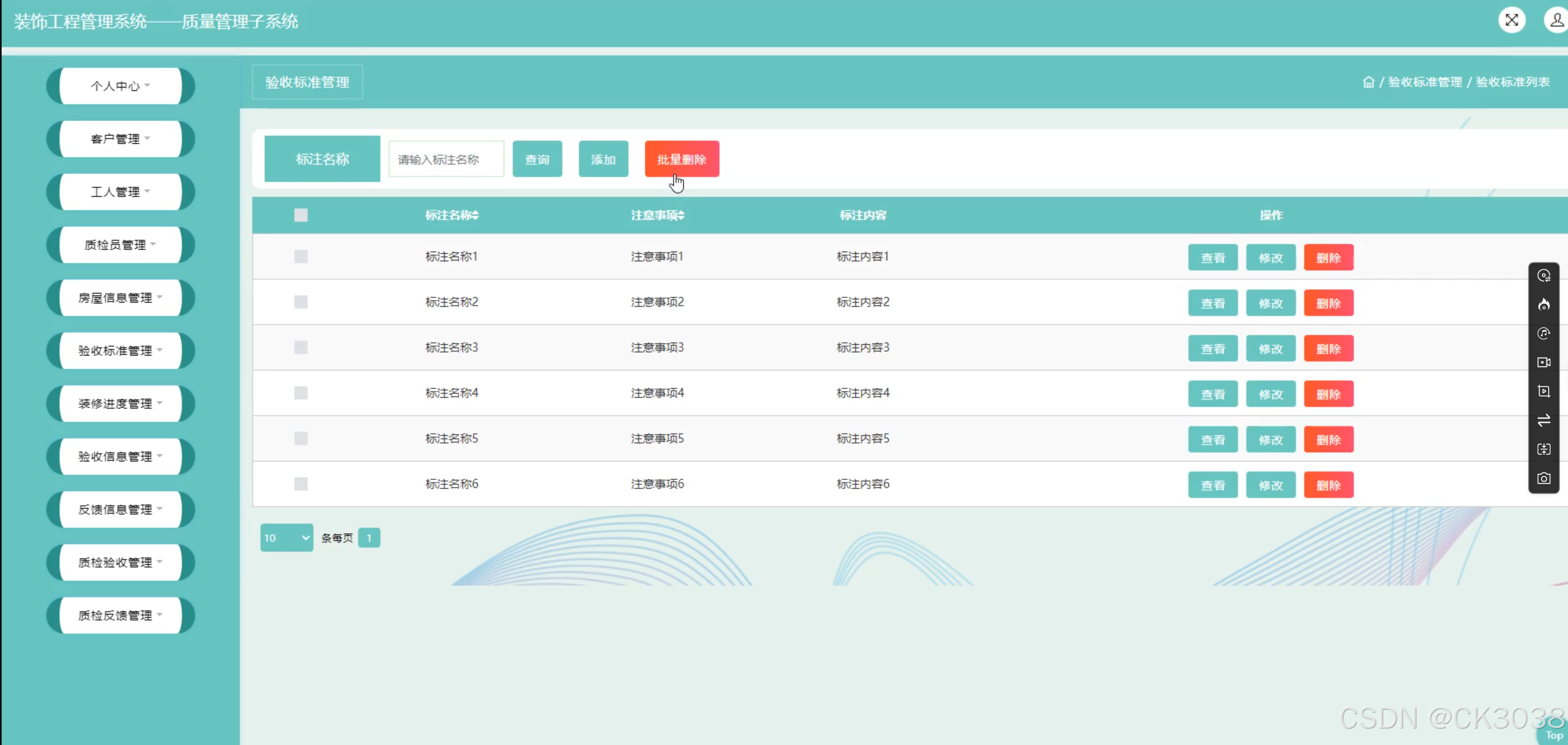The image size is (1568, 745).
Task: Open the 验收标准管理 sidebar menu
Action: tap(121, 350)
